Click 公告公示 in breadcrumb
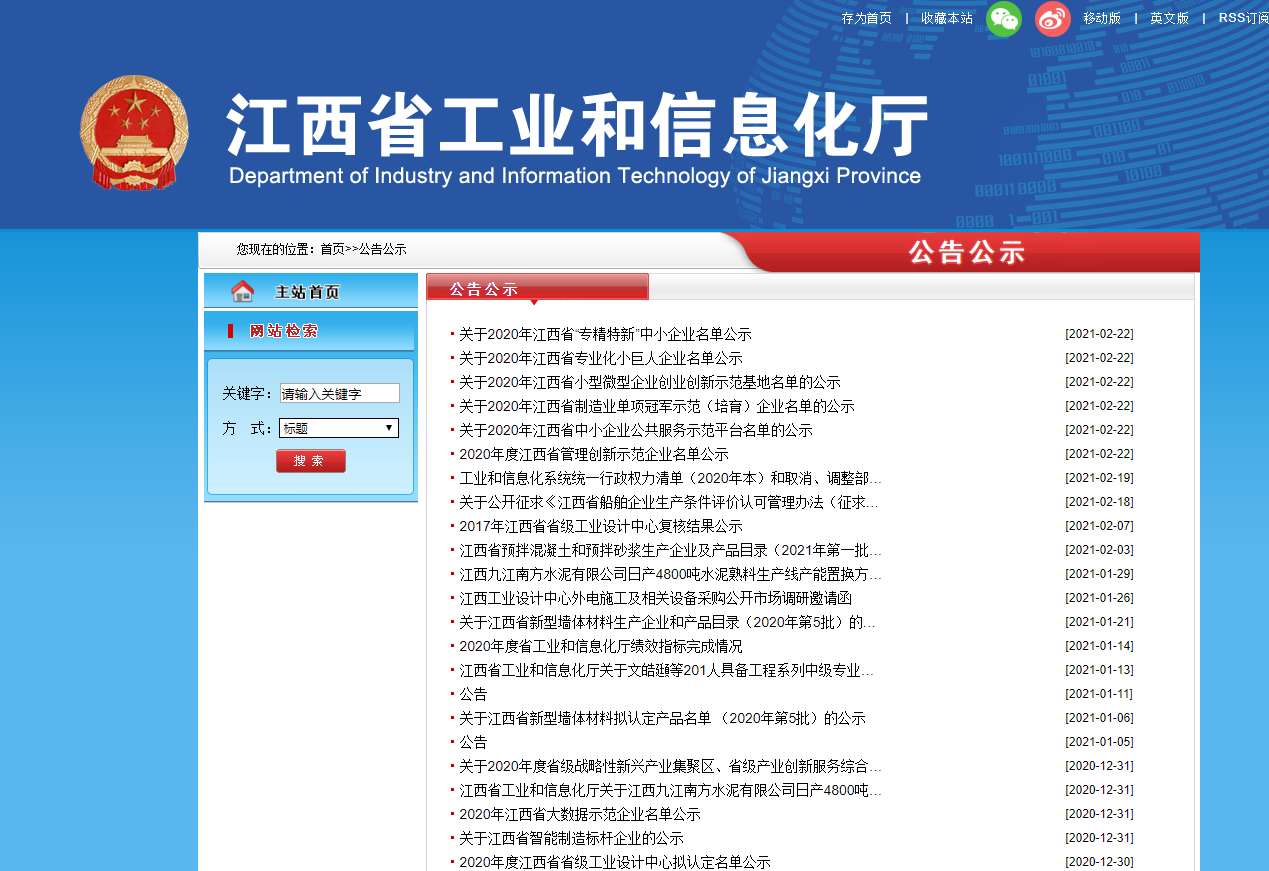This screenshot has height=871, width=1269. pyautogui.click(x=382, y=249)
